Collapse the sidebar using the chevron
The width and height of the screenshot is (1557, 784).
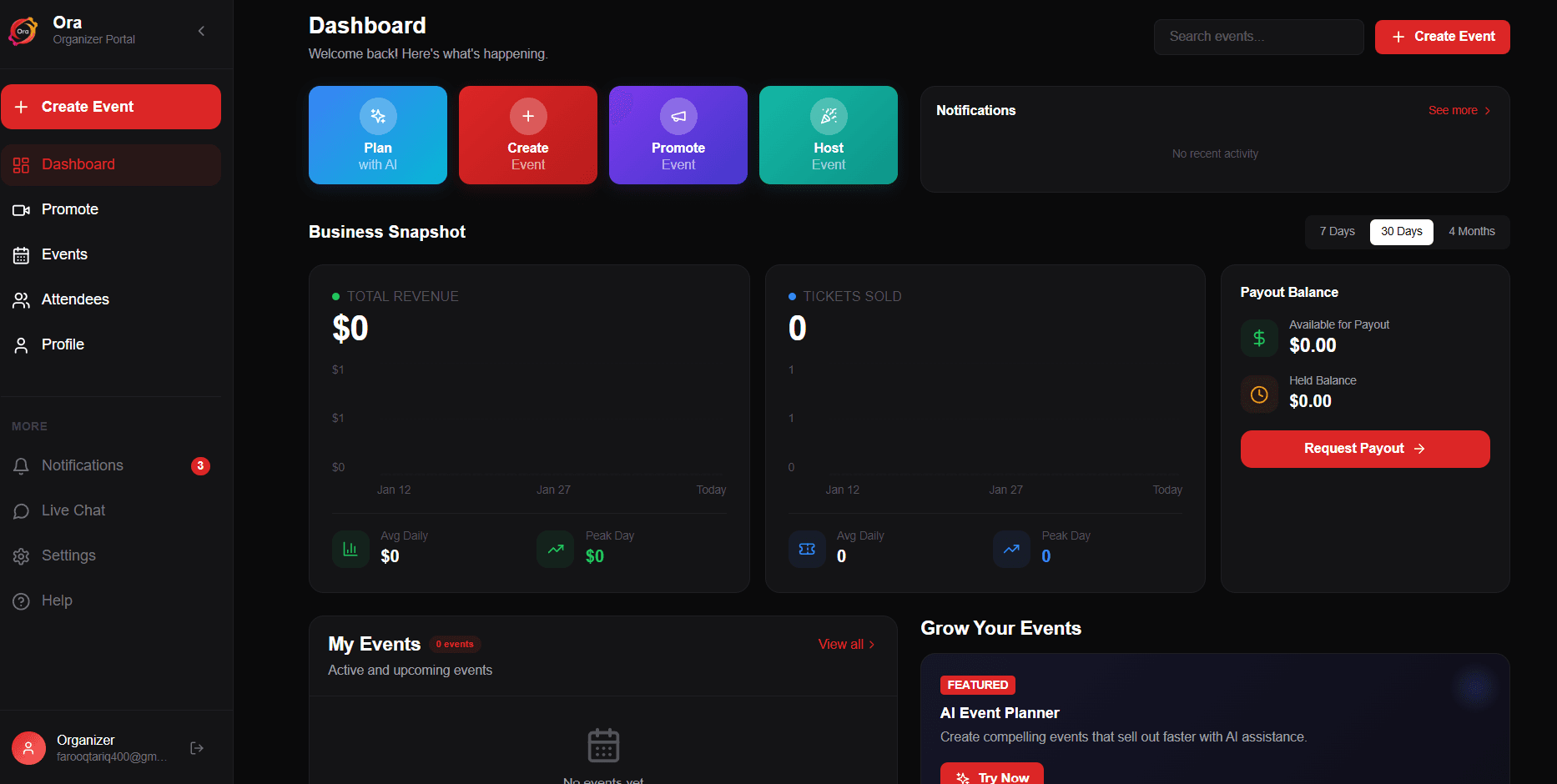[200, 30]
